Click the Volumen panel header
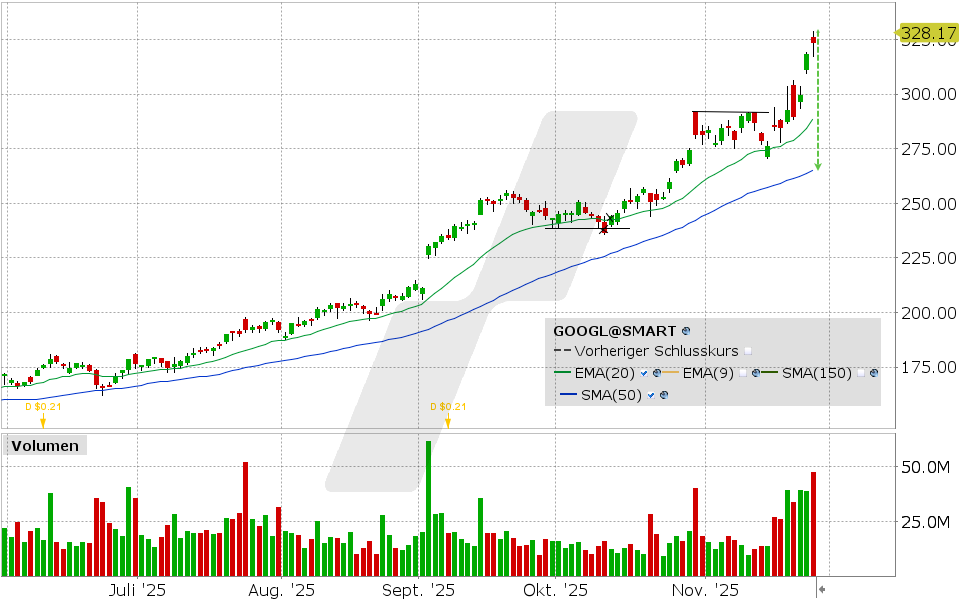The width and height of the screenshot is (960, 600). coord(44,446)
